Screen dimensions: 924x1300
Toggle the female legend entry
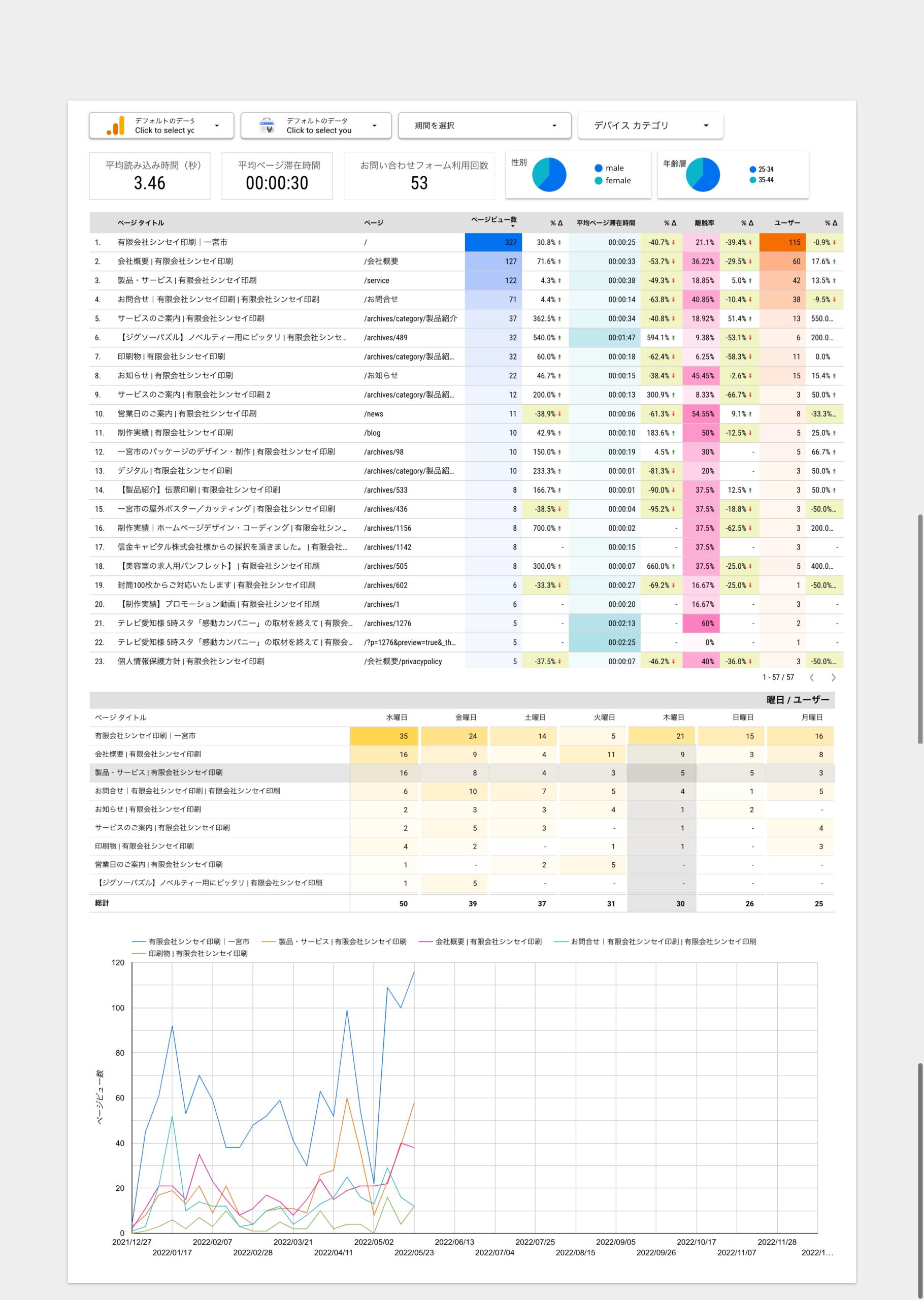612,180
